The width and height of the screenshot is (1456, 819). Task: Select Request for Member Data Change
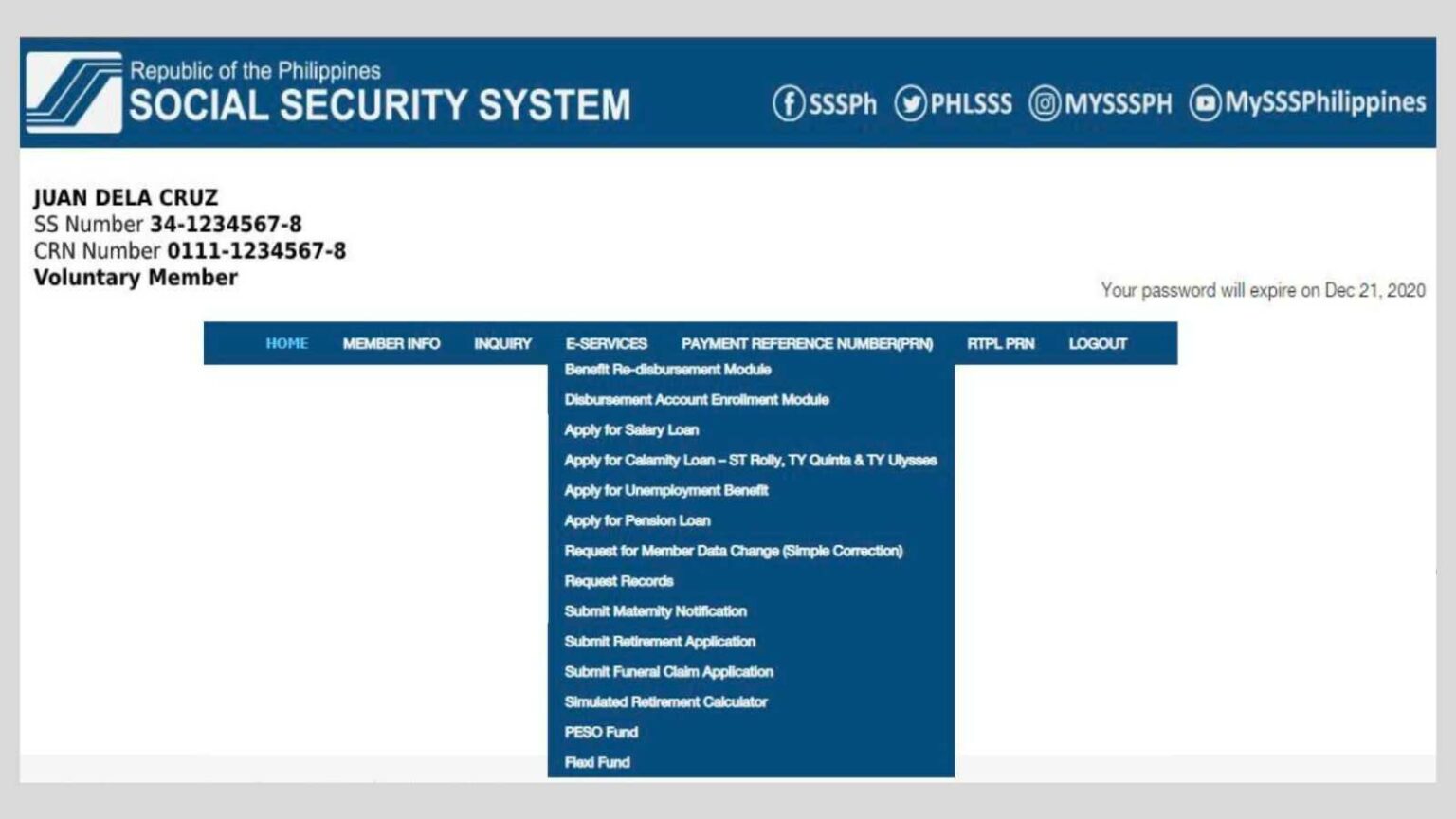click(x=734, y=551)
